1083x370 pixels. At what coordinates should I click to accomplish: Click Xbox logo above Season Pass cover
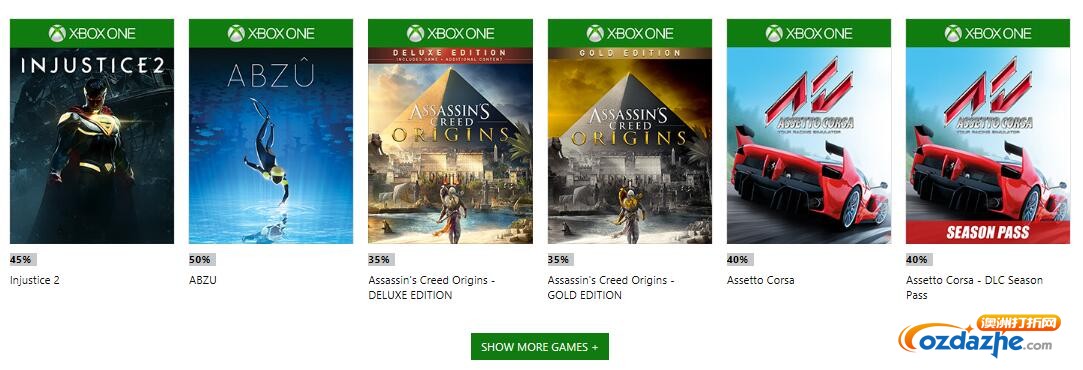(x=953, y=33)
